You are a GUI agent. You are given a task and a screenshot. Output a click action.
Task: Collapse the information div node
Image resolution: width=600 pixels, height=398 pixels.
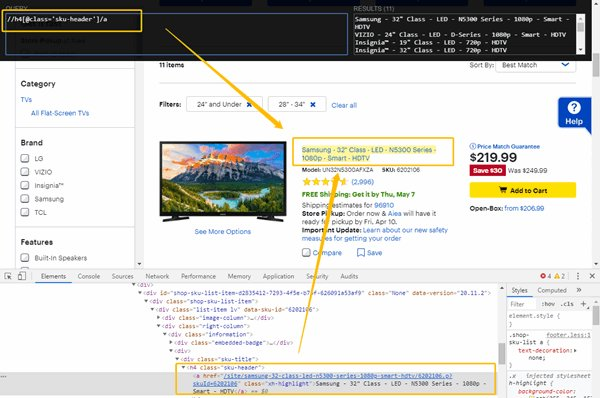tap(165, 334)
